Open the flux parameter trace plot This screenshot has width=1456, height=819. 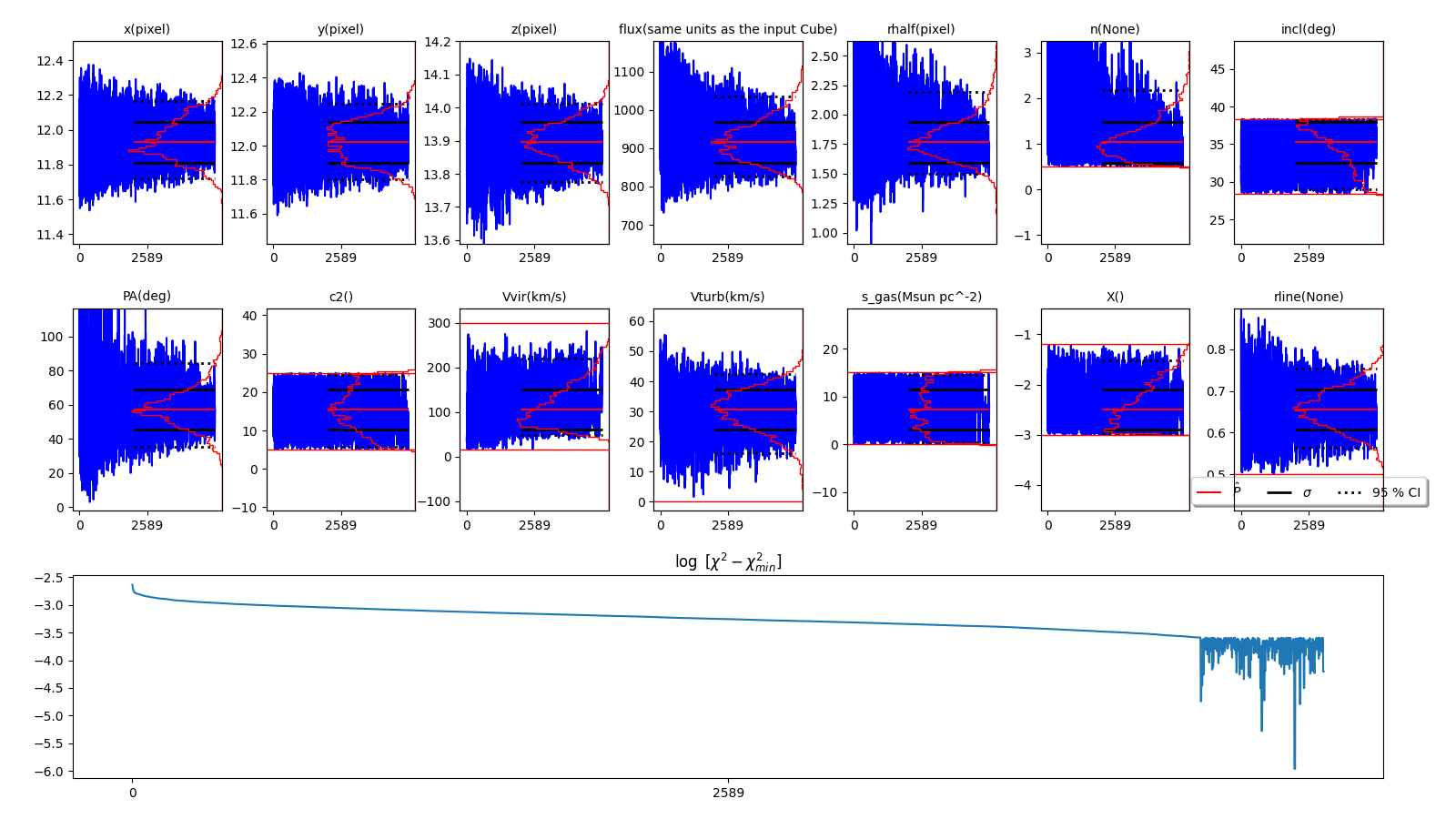(727, 143)
